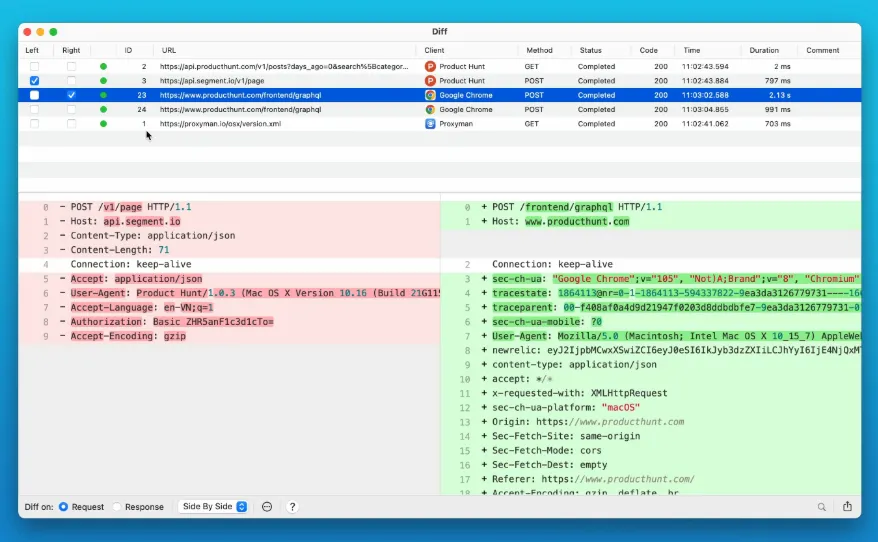Click the Google Chrome icon in row 24

pyautogui.click(x=430, y=110)
